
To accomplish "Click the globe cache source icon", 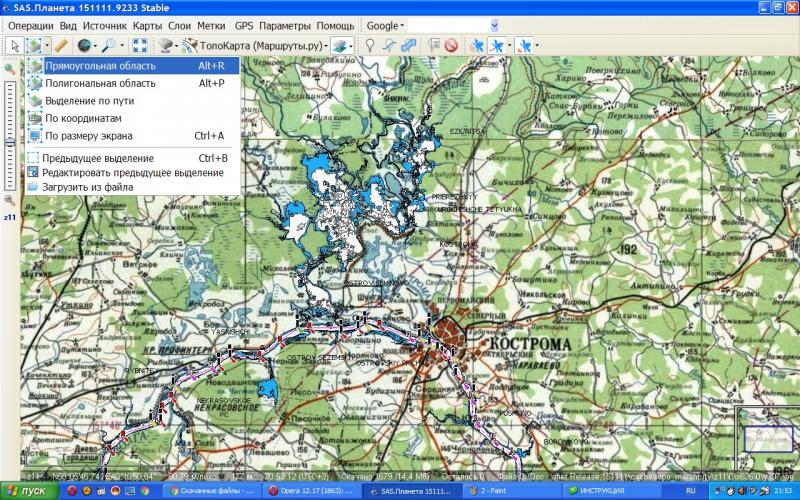I will click(84, 45).
